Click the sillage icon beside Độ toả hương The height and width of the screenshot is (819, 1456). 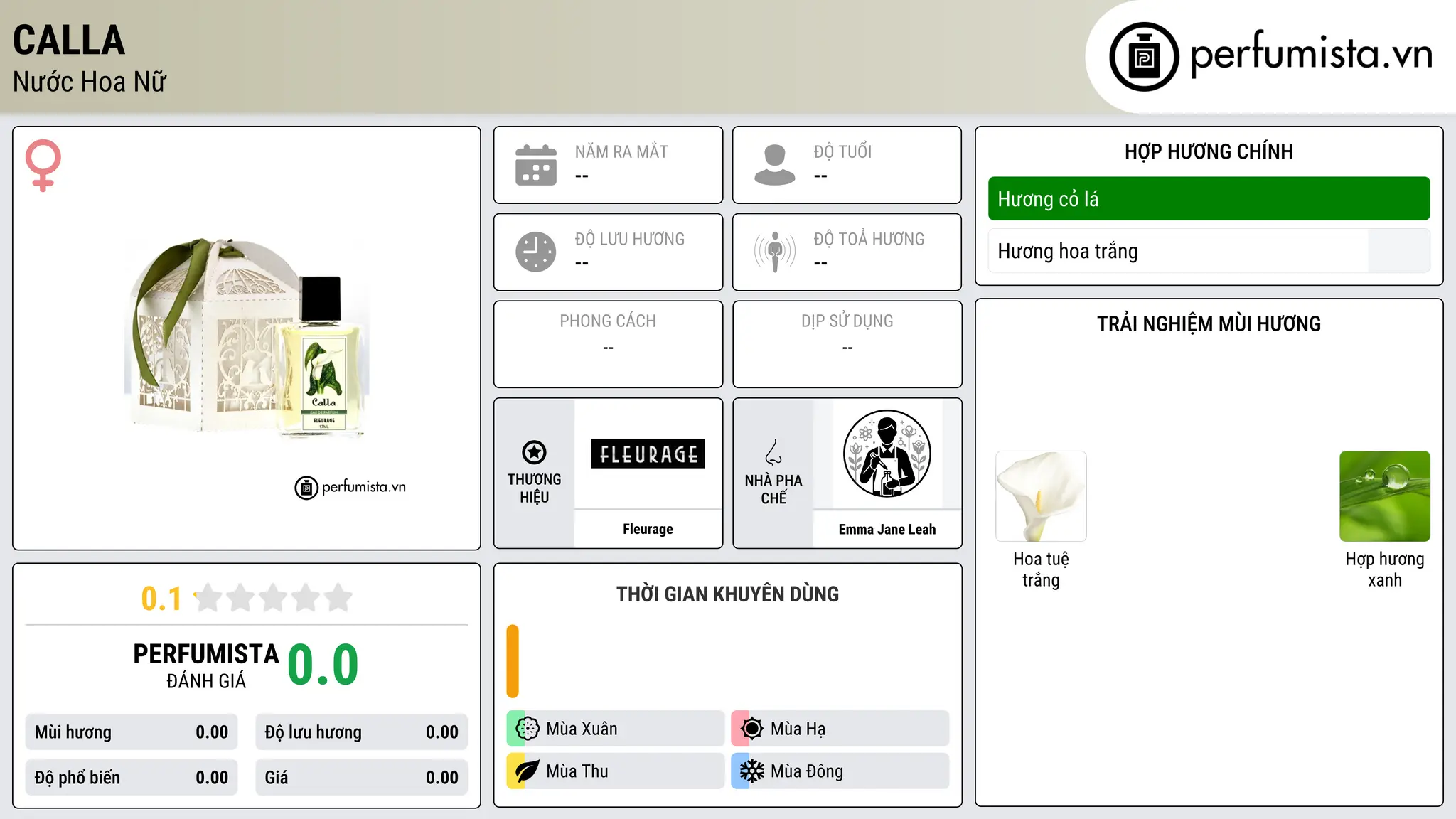775,252
